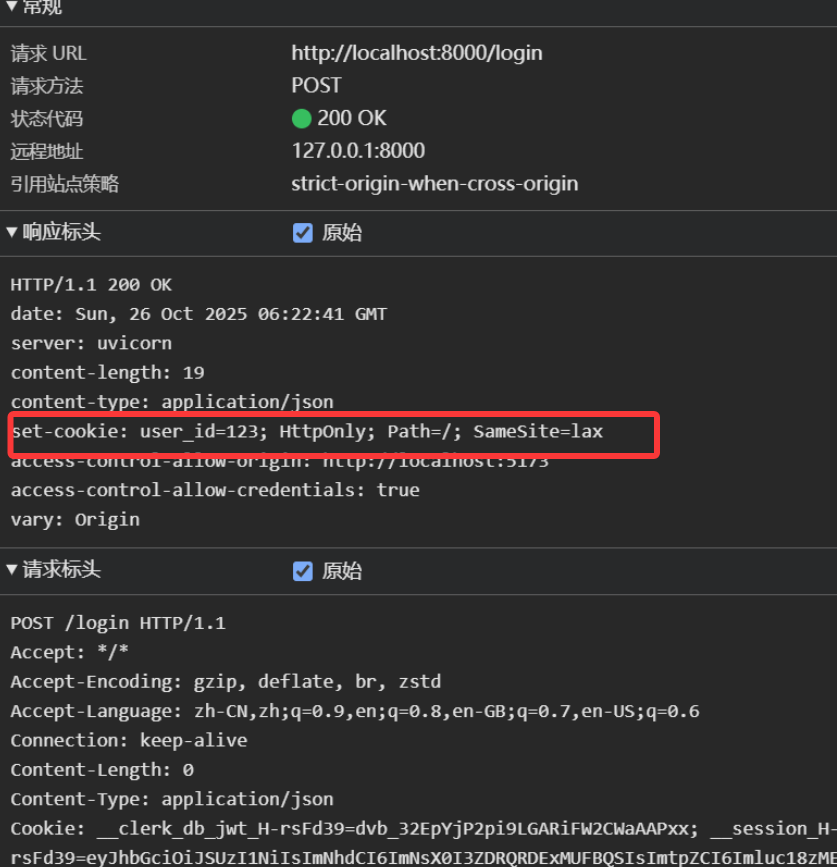Click the content-length: 19 response header
Image resolution: width=837 pixels, height=867 pixels.
(x=107, y=373)
